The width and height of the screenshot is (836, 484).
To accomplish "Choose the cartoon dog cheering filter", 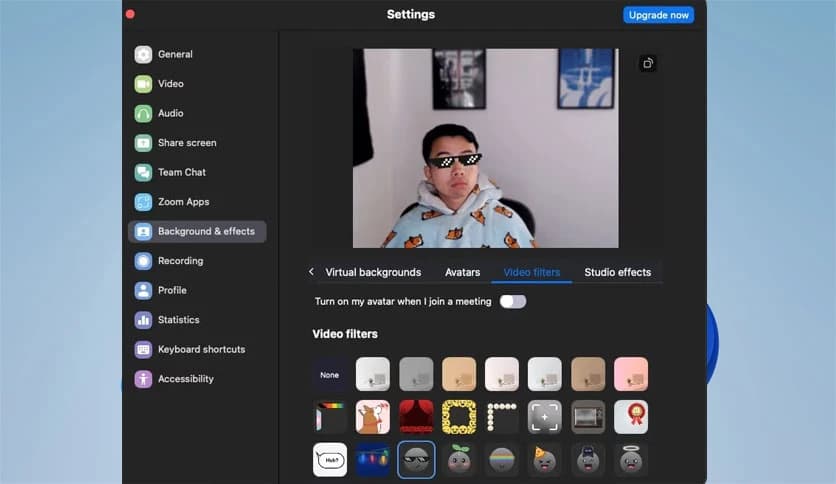I will pyautogui.click(x=373, y=417).
